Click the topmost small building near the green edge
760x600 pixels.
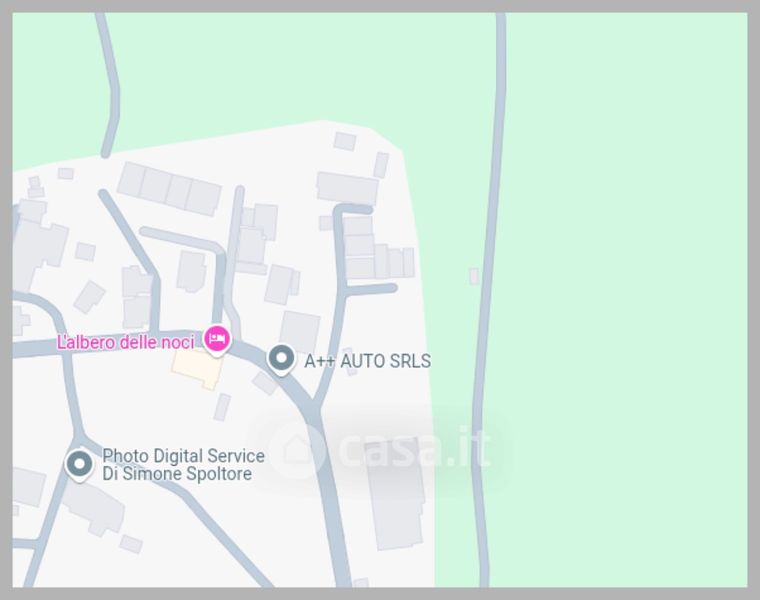pos(345,141)
